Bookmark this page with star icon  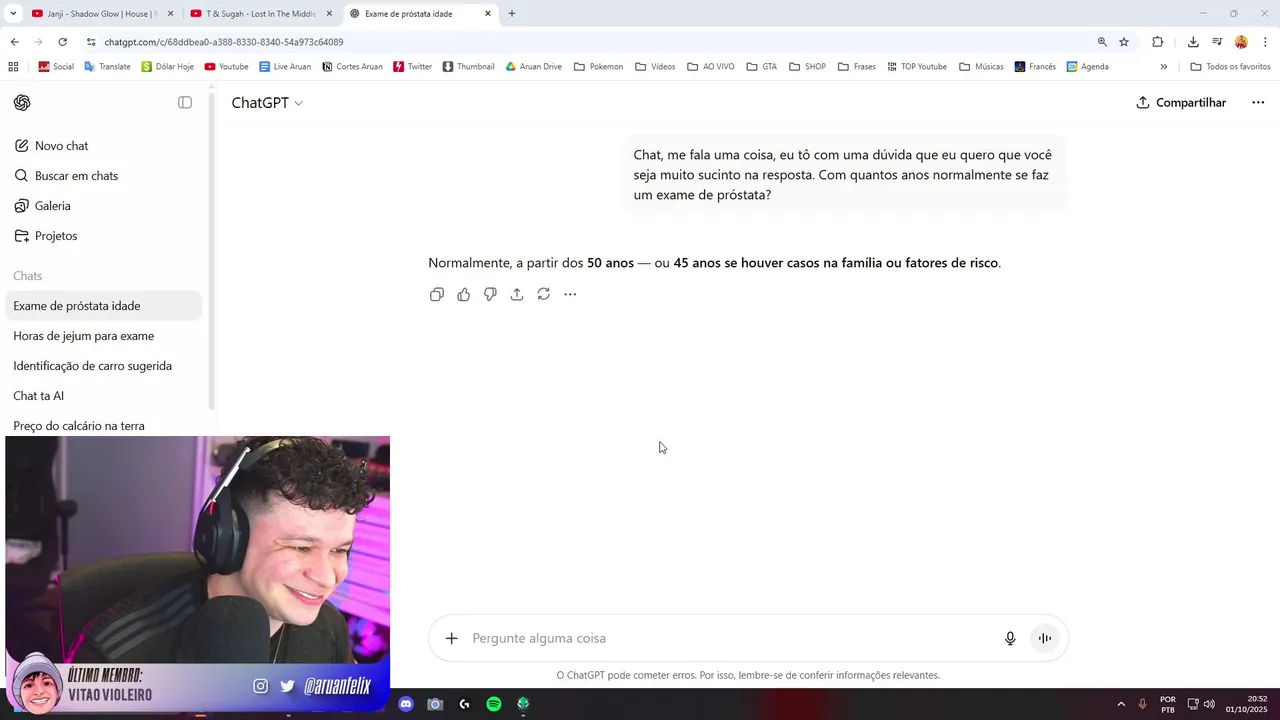1124,42
